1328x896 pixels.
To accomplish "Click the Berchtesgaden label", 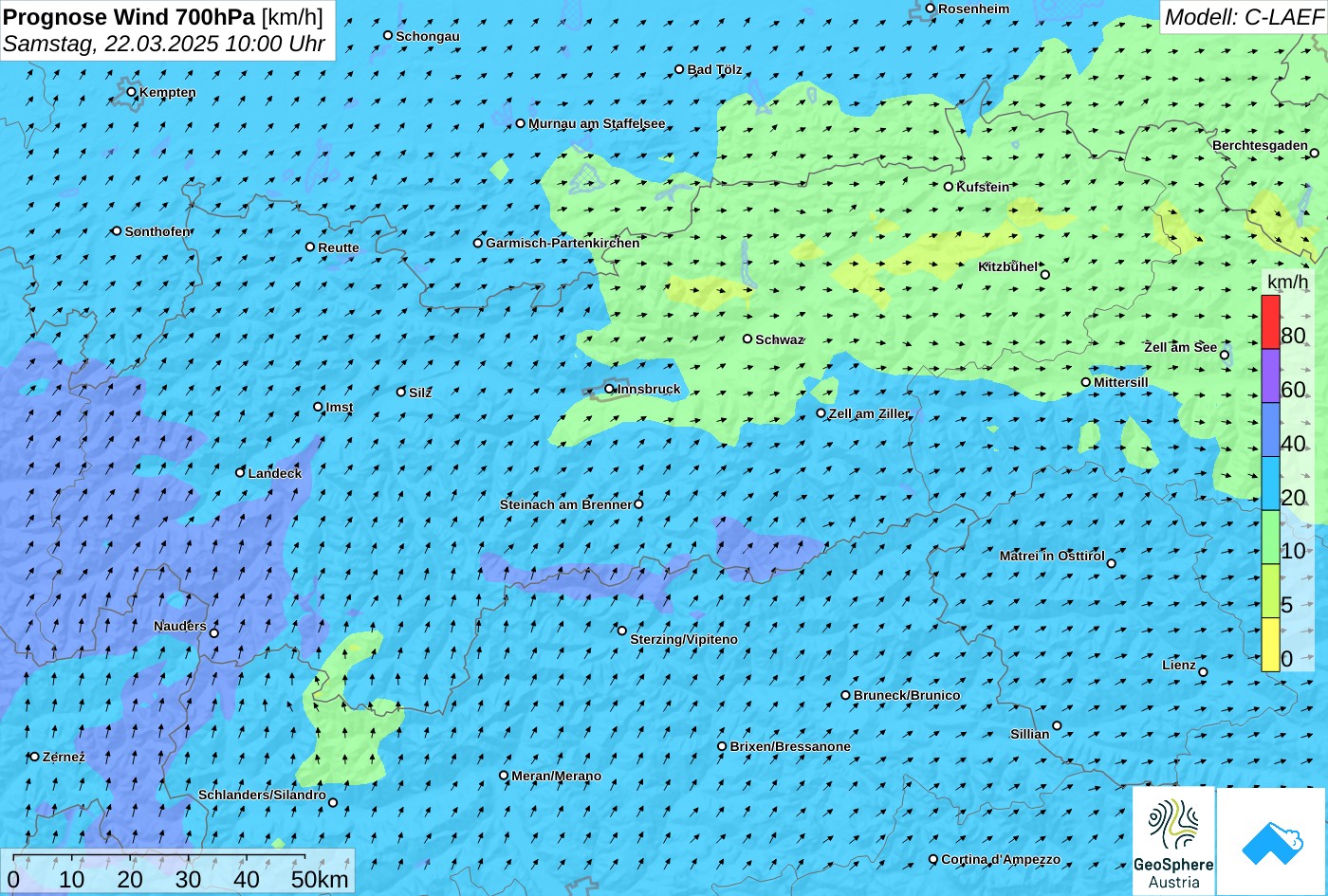I will click(1261, 145).
